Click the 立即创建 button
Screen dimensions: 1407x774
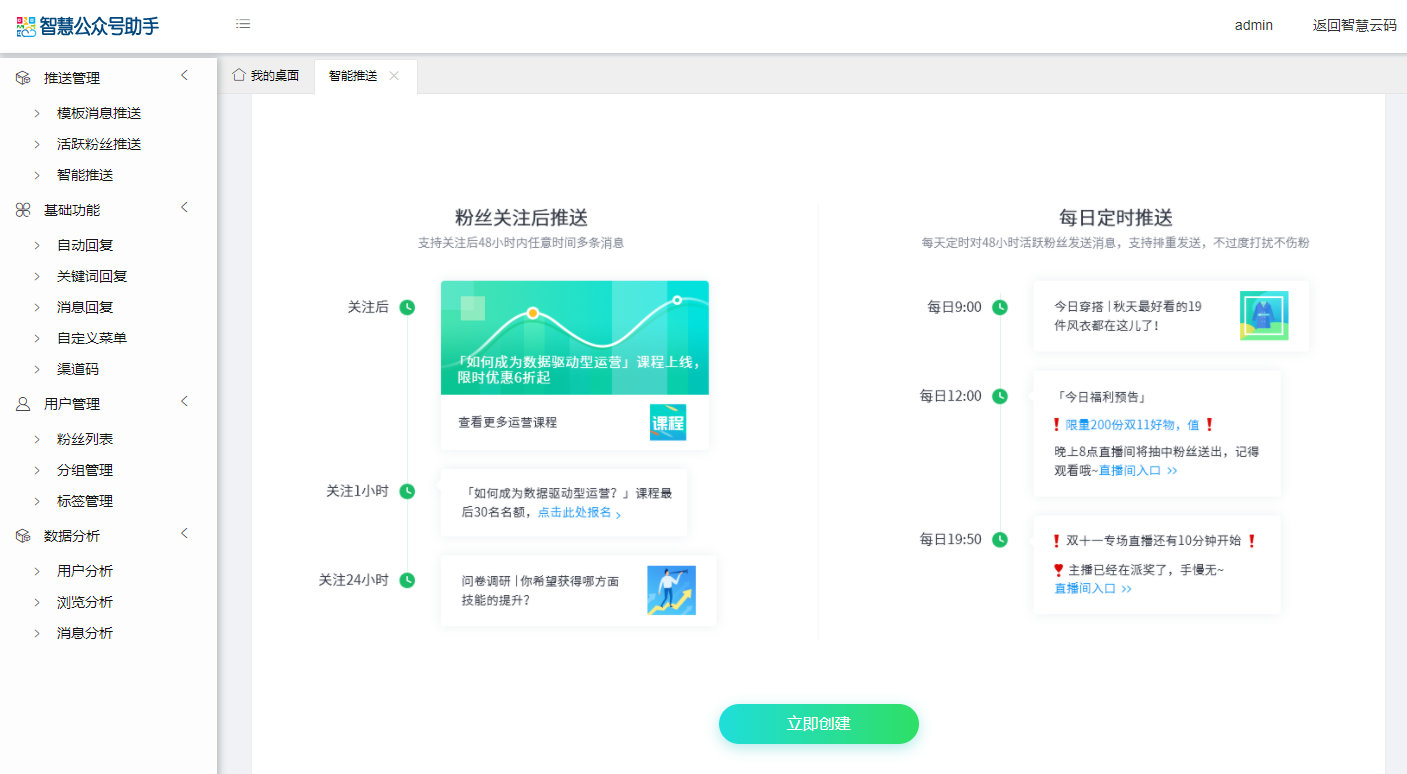(818, 724)
